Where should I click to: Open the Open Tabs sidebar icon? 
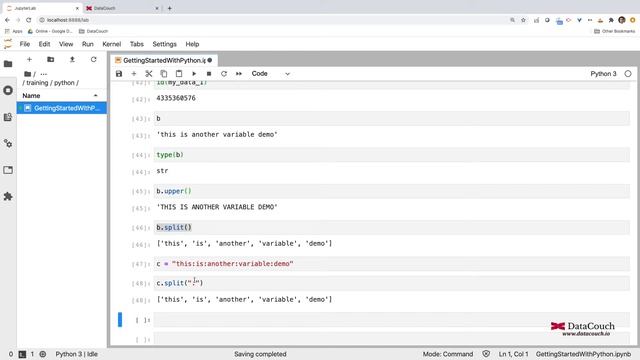point(8,170)
